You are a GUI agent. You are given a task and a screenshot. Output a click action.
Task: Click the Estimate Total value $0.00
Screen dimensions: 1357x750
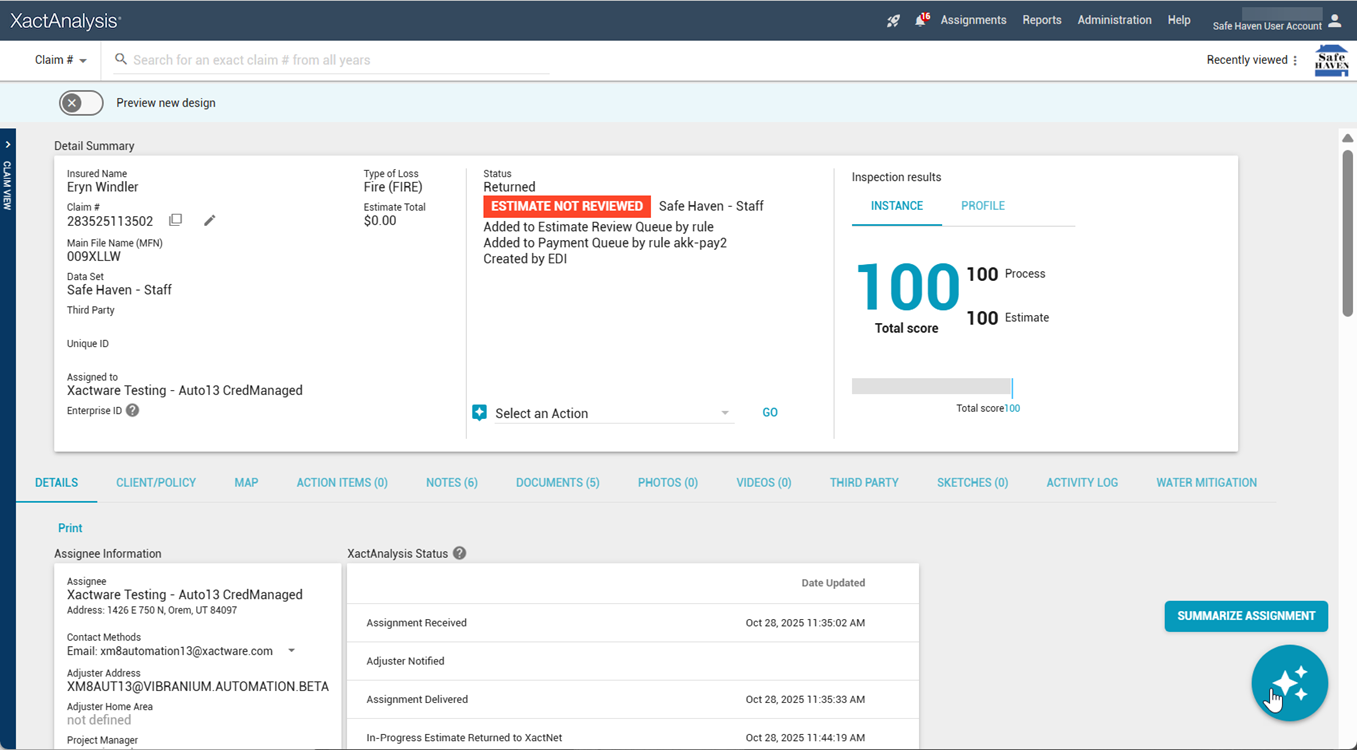pos(380,221)
